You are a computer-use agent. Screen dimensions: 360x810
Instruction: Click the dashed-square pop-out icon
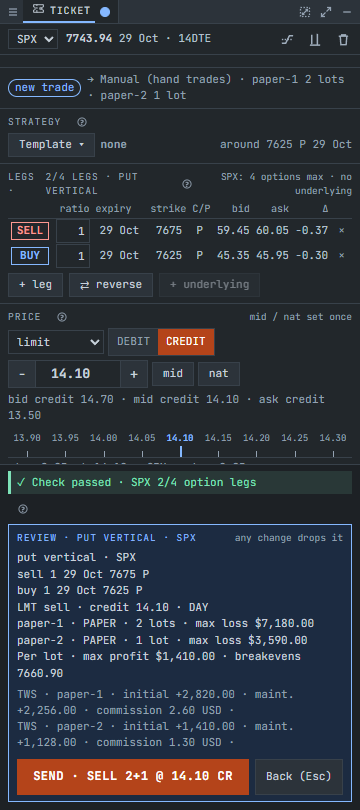305,11
